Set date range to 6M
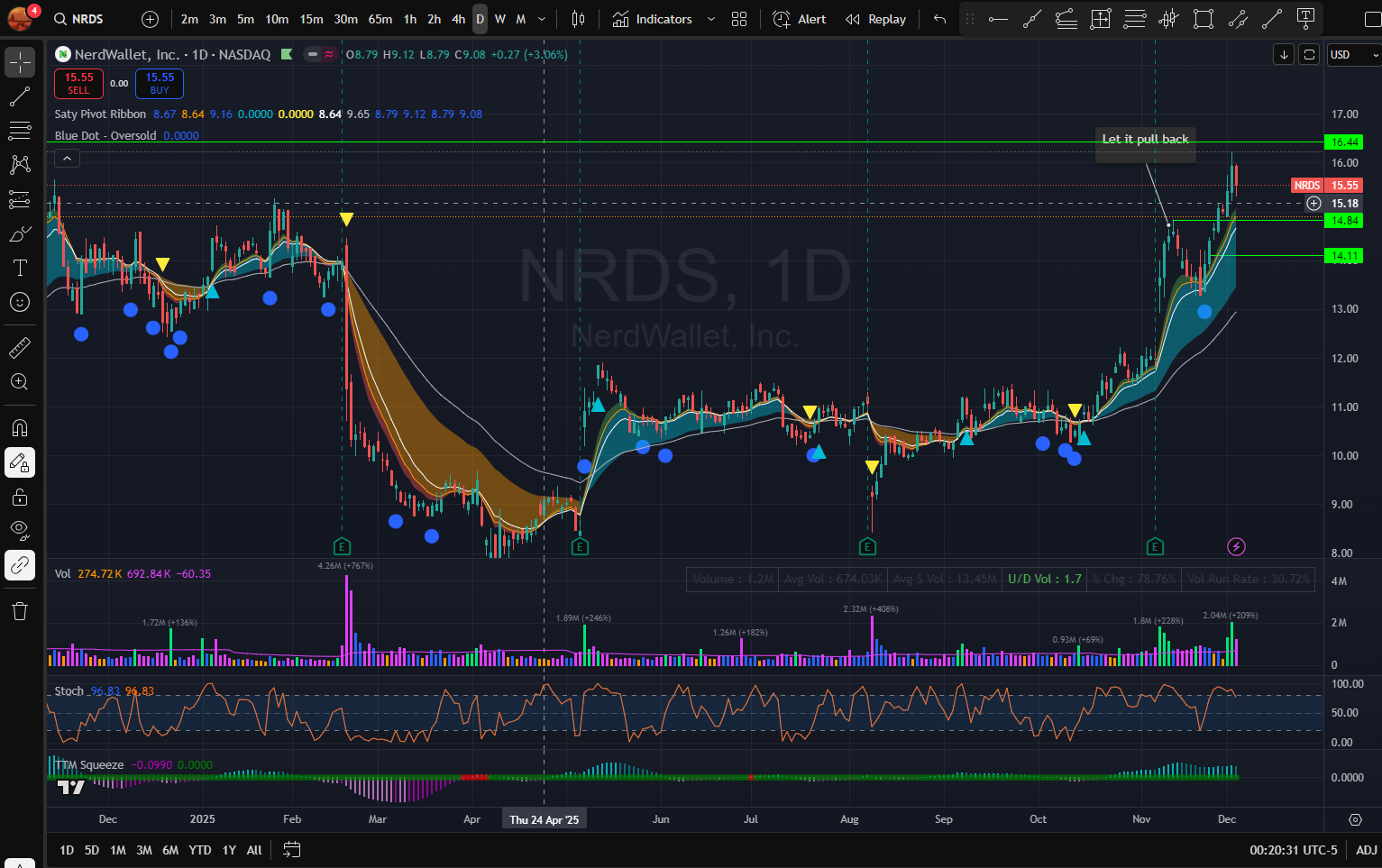 coord(170,850)
